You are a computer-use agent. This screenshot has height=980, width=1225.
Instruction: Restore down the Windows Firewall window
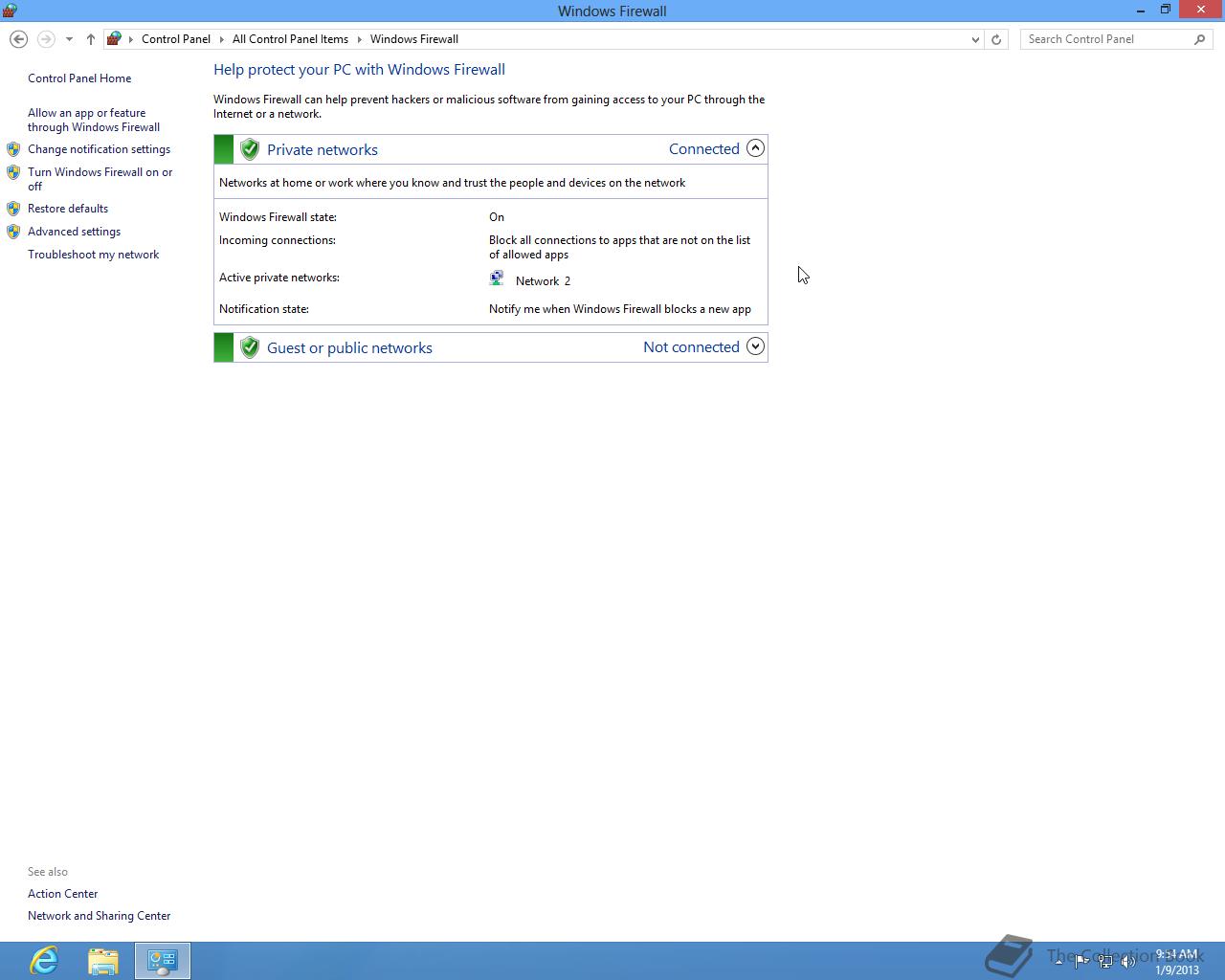1166,10
